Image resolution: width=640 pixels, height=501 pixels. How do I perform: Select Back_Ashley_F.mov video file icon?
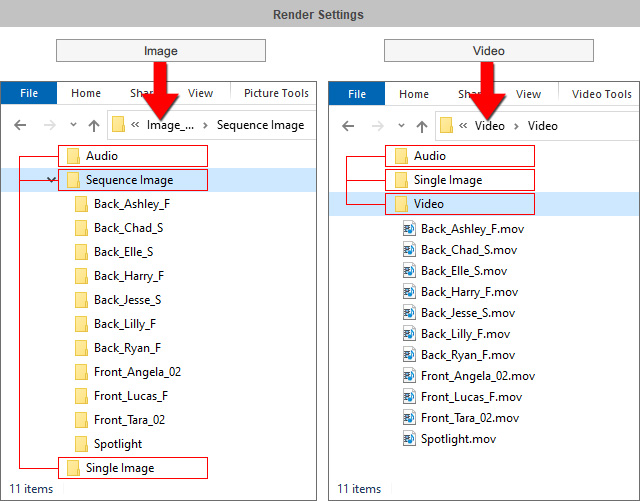point(409,229)
